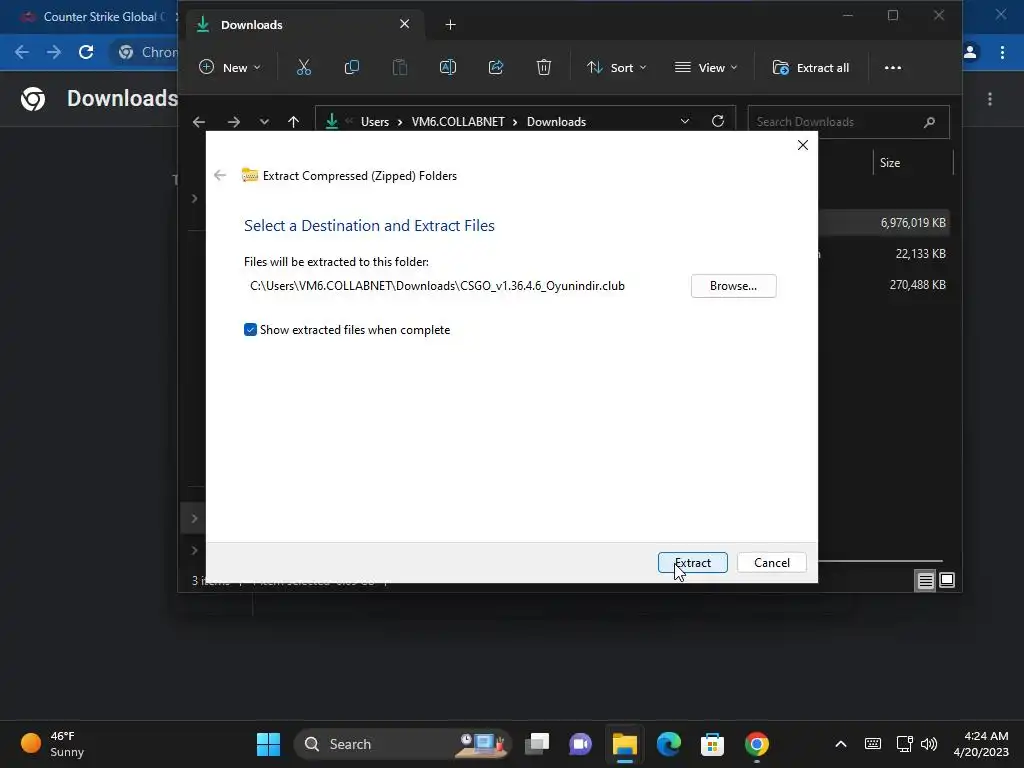The image size is (1024, 768).
Task: Click Downloads in the address breadcrumb
Action: 556,121
